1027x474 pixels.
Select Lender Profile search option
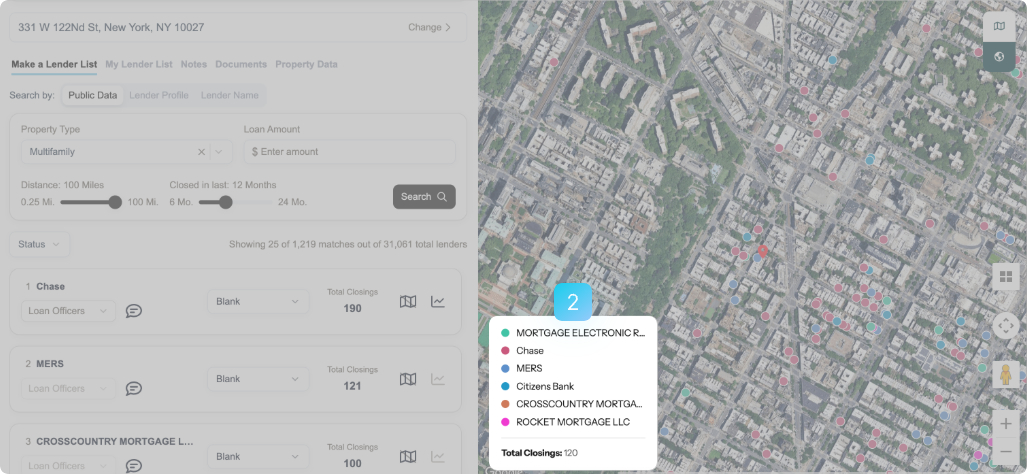[x=159, y=96]
